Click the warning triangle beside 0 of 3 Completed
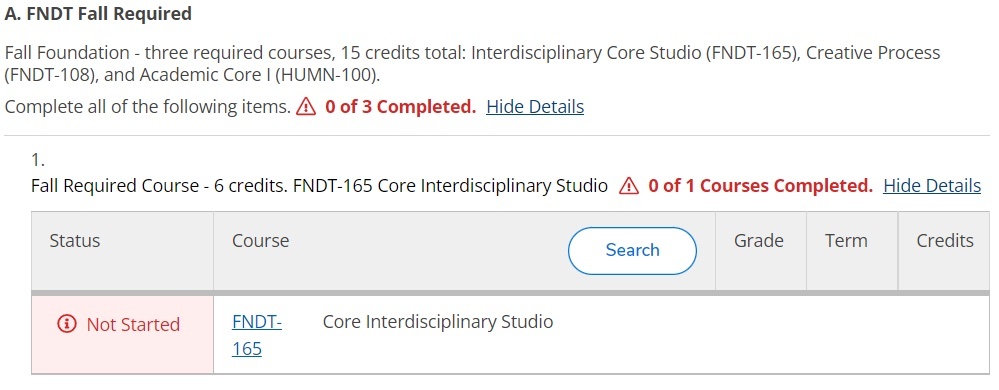 (306, 107)
